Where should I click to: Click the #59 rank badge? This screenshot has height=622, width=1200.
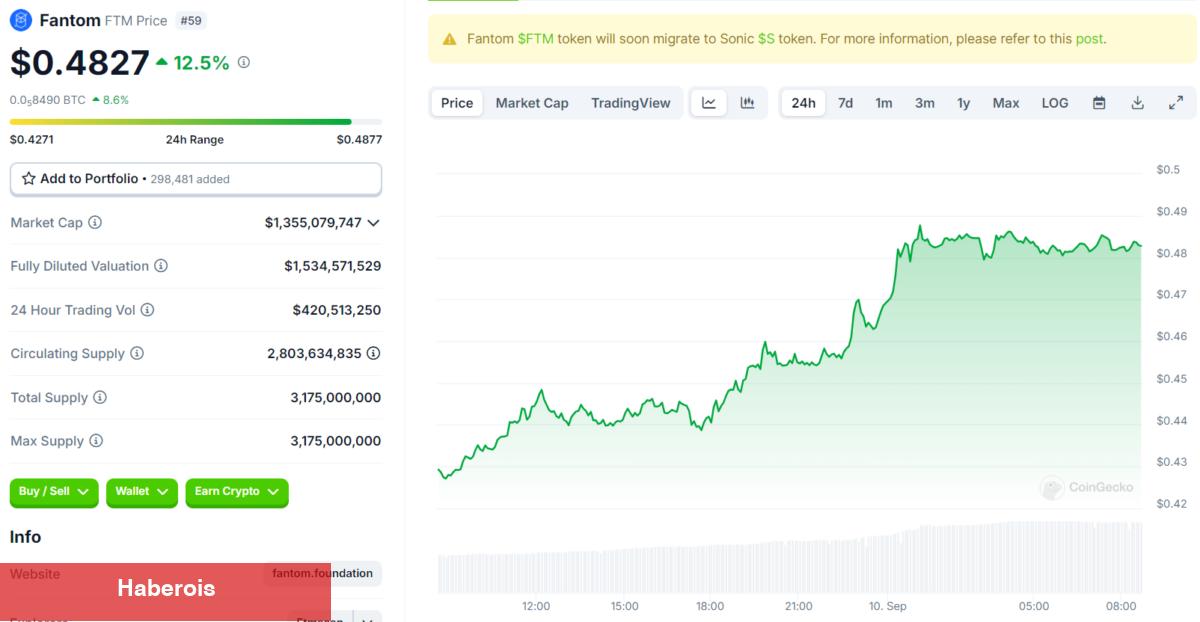[191, 20]
